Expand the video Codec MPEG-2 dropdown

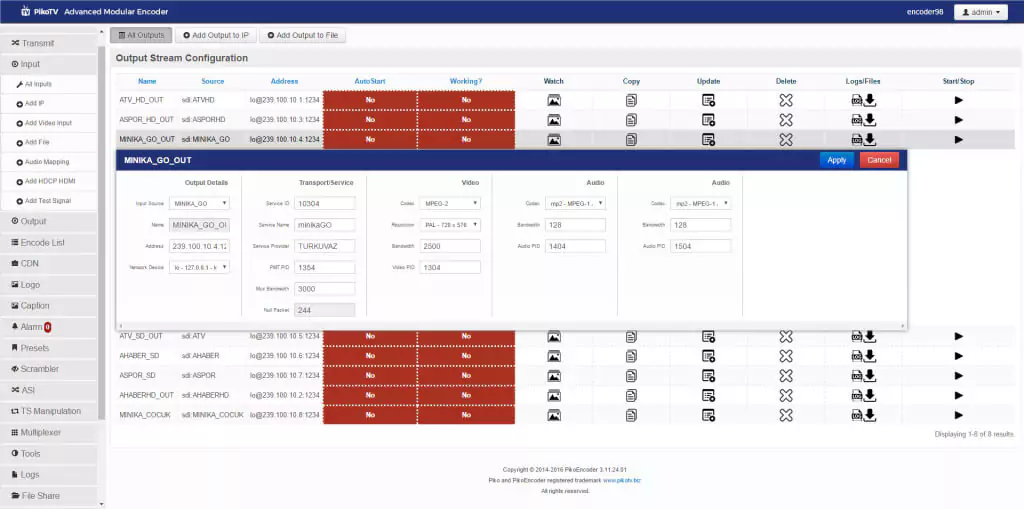pyautogui.click(x=450, y=204)
